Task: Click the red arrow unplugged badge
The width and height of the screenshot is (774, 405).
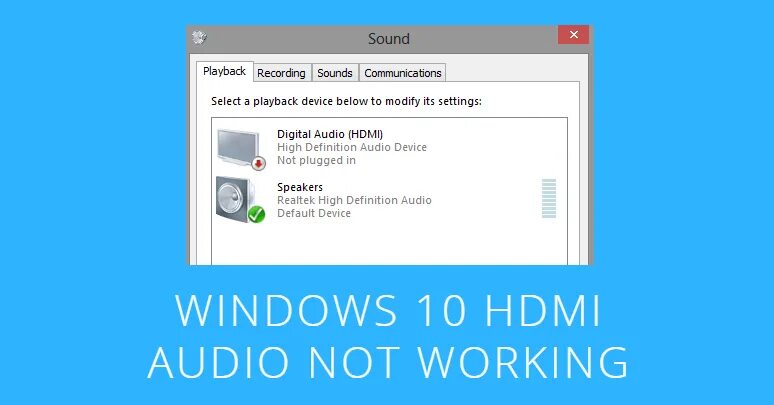Action: 258,163
